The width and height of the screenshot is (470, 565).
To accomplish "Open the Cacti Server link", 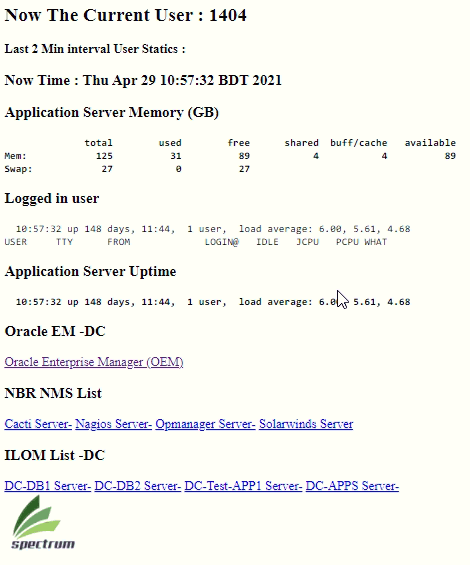I will (38, 424).
